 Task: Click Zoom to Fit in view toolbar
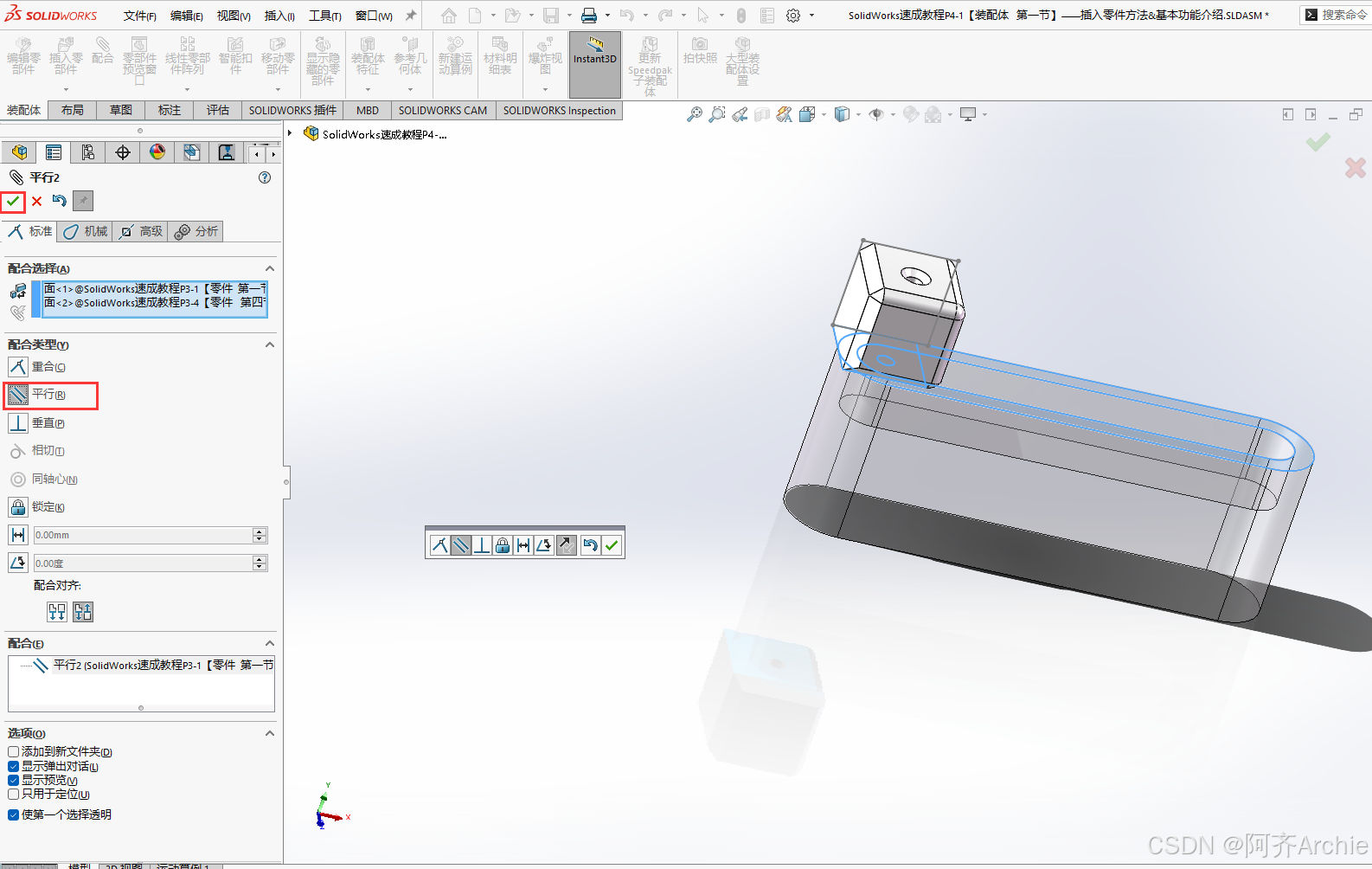695,114
